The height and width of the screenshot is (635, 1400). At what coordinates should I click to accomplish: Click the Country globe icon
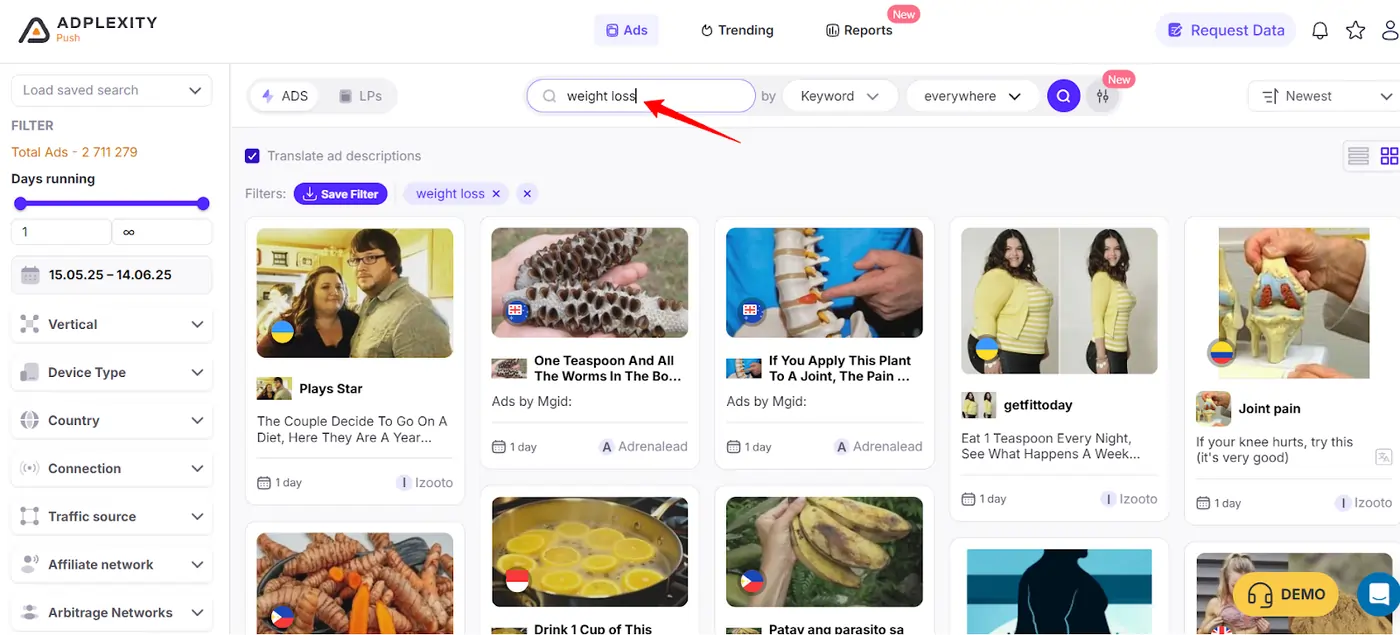[x=30, y=420]
